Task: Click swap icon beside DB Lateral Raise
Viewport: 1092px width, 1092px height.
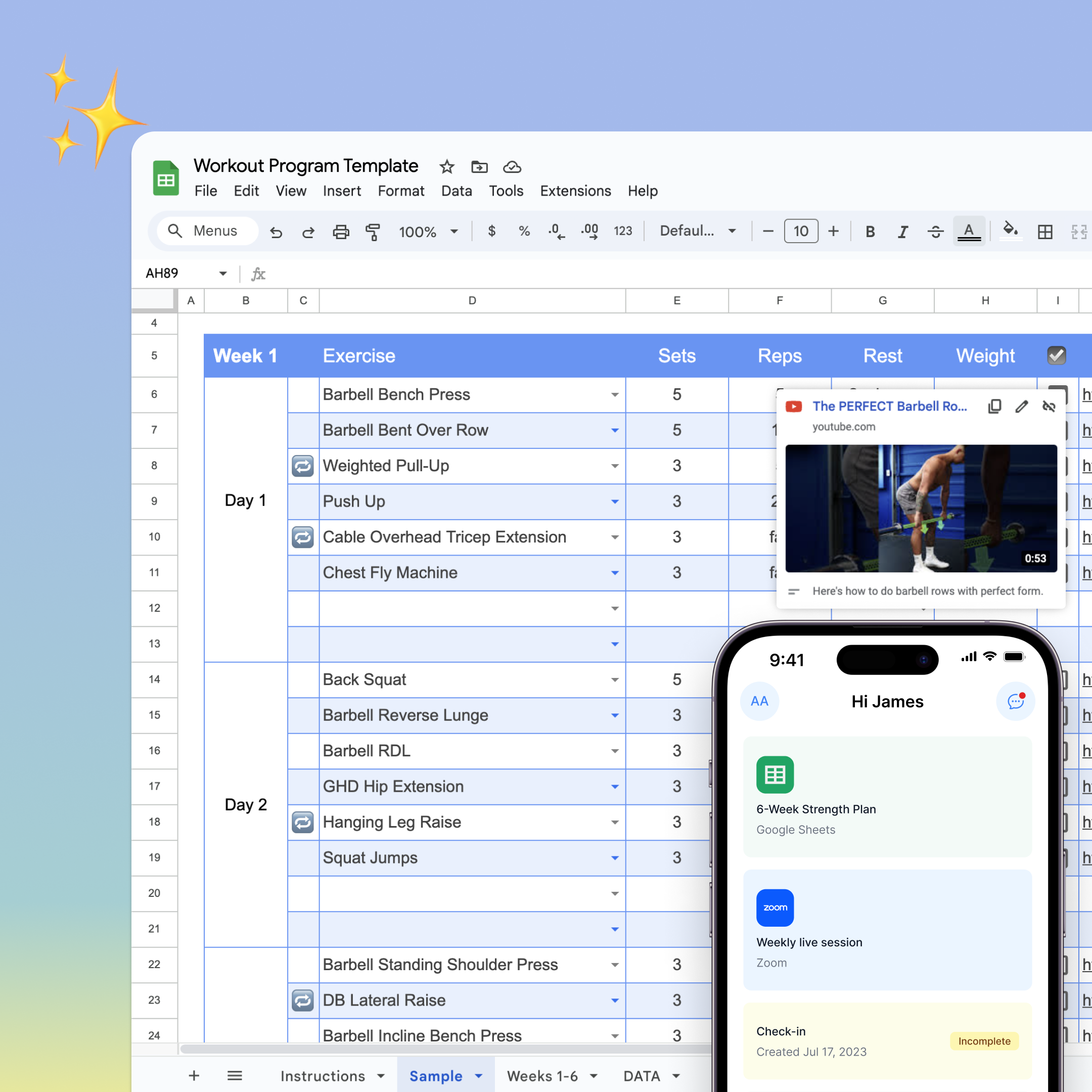Action: (303, 1000)
